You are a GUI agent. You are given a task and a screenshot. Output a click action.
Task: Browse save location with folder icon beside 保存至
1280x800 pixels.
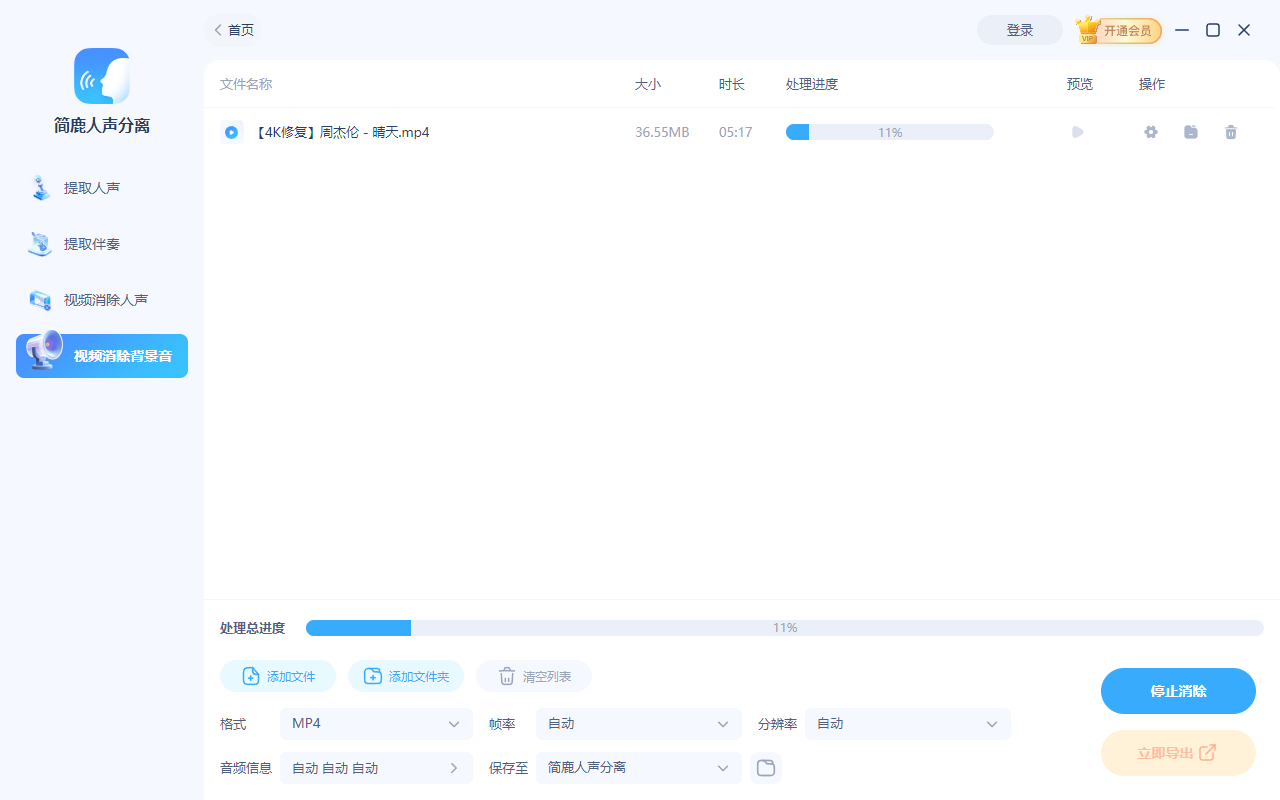766,767
